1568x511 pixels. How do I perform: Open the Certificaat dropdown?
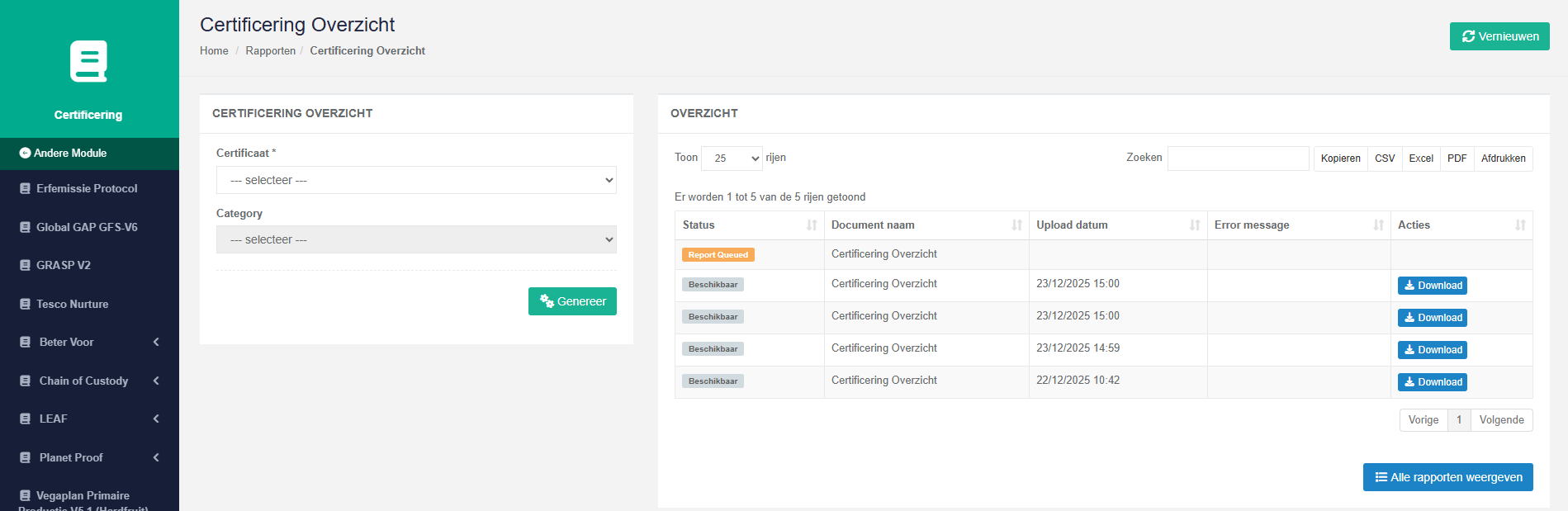(x=416, y=180)
